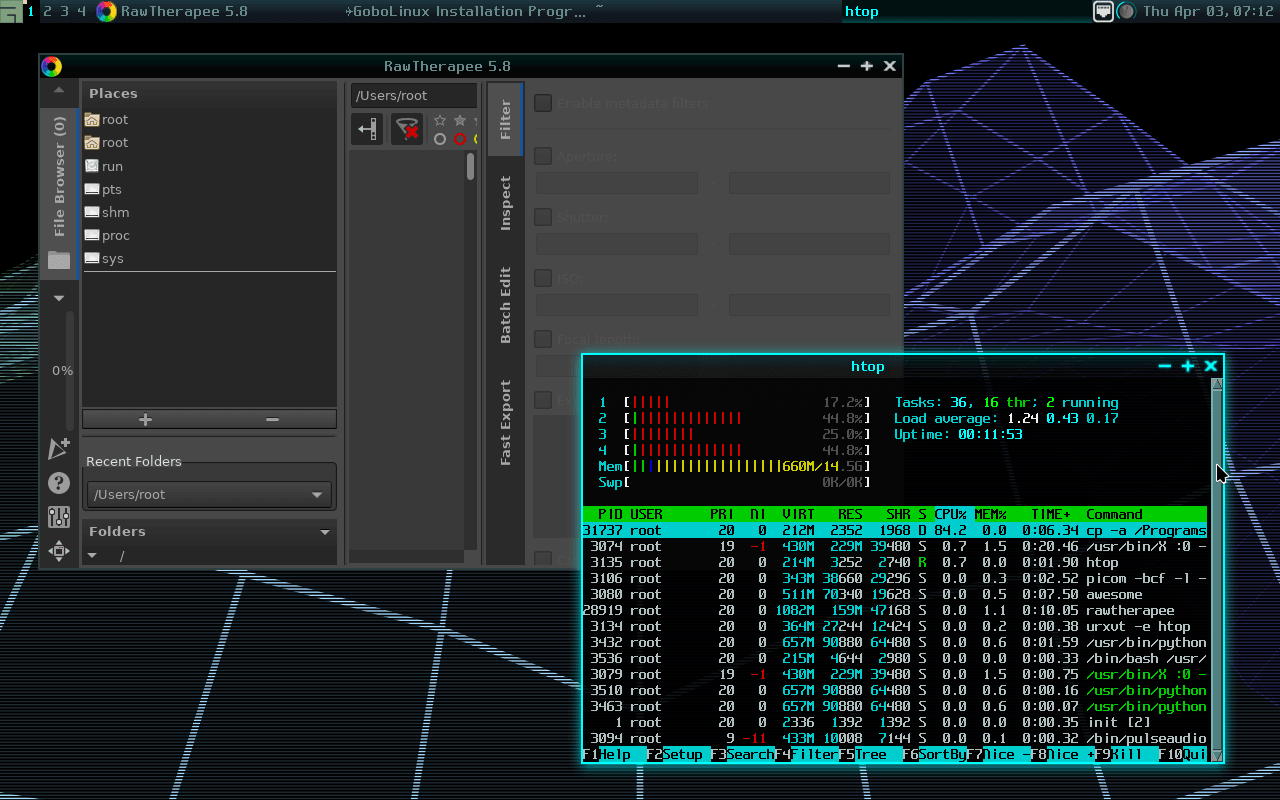Enable metadata filters checkbox
1280x800 pixels.
coord(543,103)
